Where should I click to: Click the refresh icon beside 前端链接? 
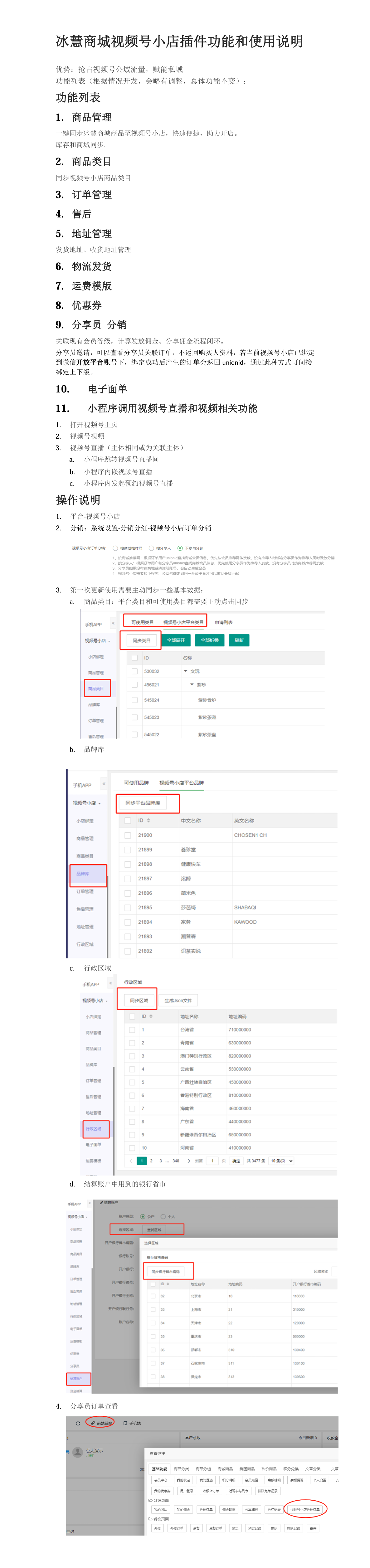click(77, 1423)
